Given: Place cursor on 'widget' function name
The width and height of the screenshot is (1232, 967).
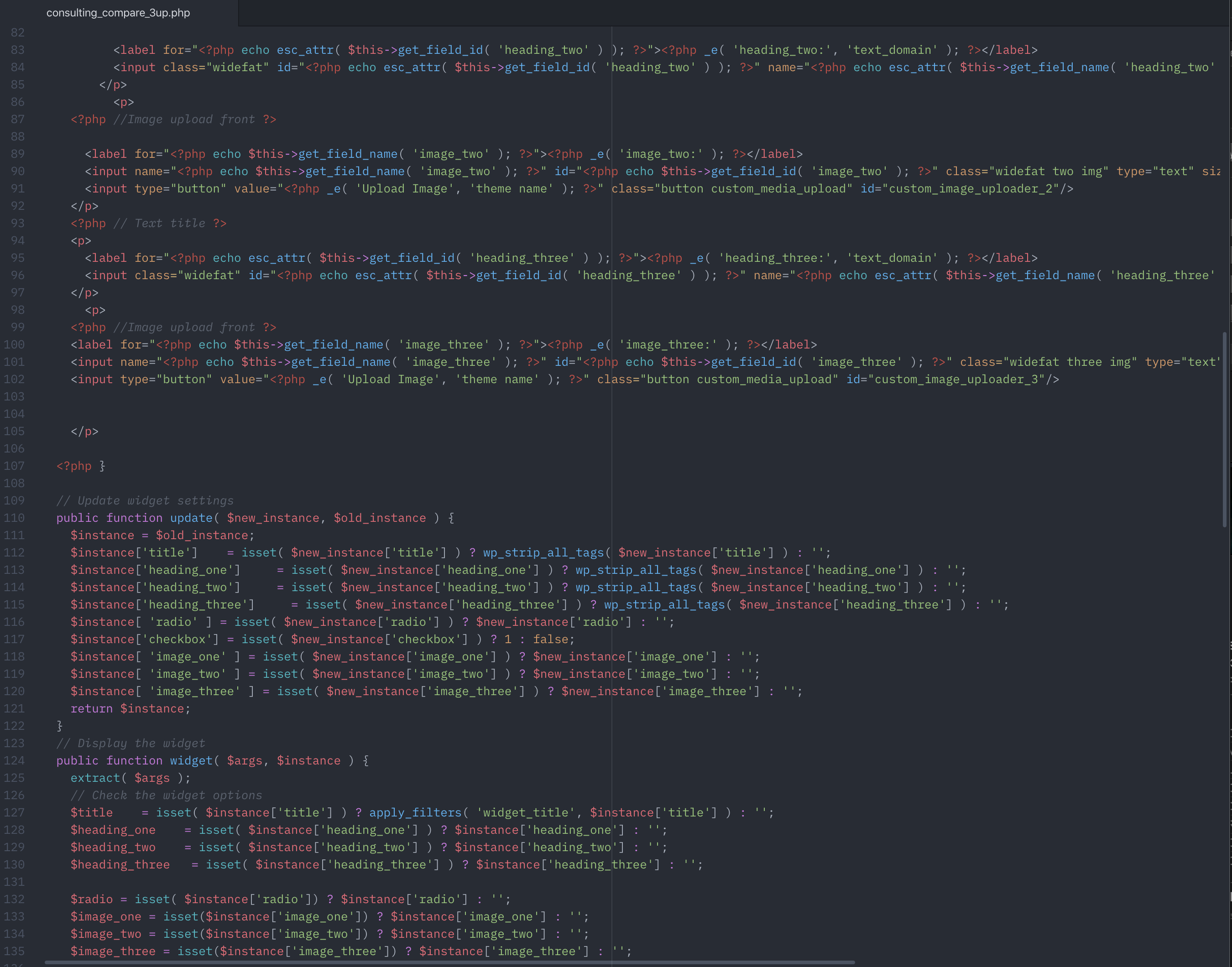Looking at the screenshot, I should 191,760.
